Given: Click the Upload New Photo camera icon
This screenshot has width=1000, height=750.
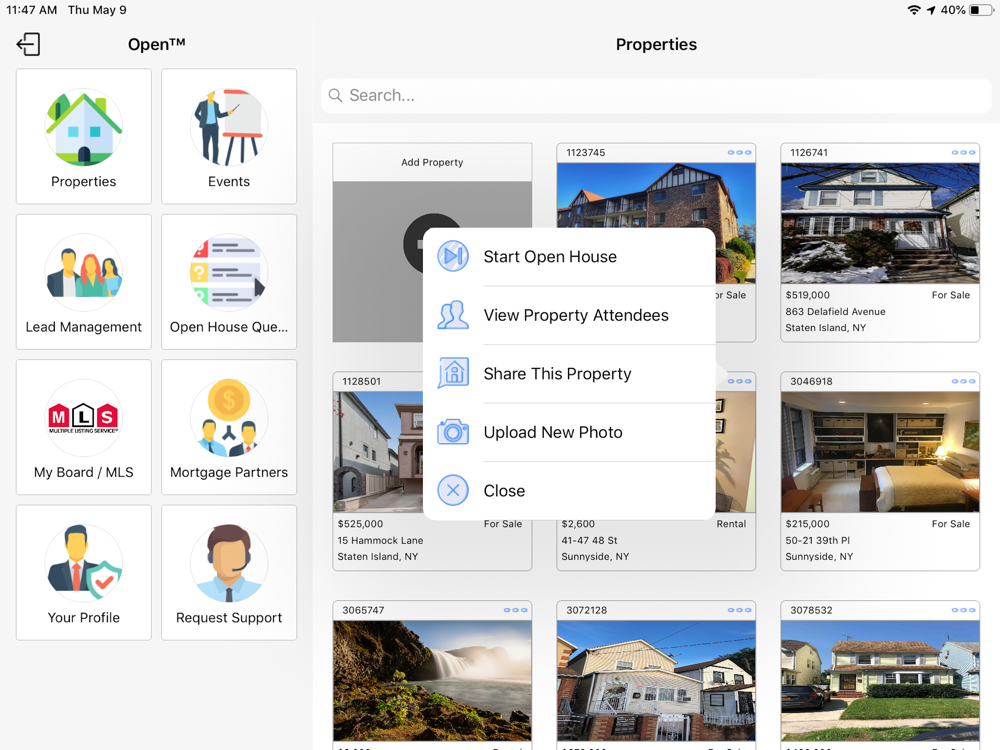Looking at the screenshot, I should pyautogui.click(x=453, y=432).
